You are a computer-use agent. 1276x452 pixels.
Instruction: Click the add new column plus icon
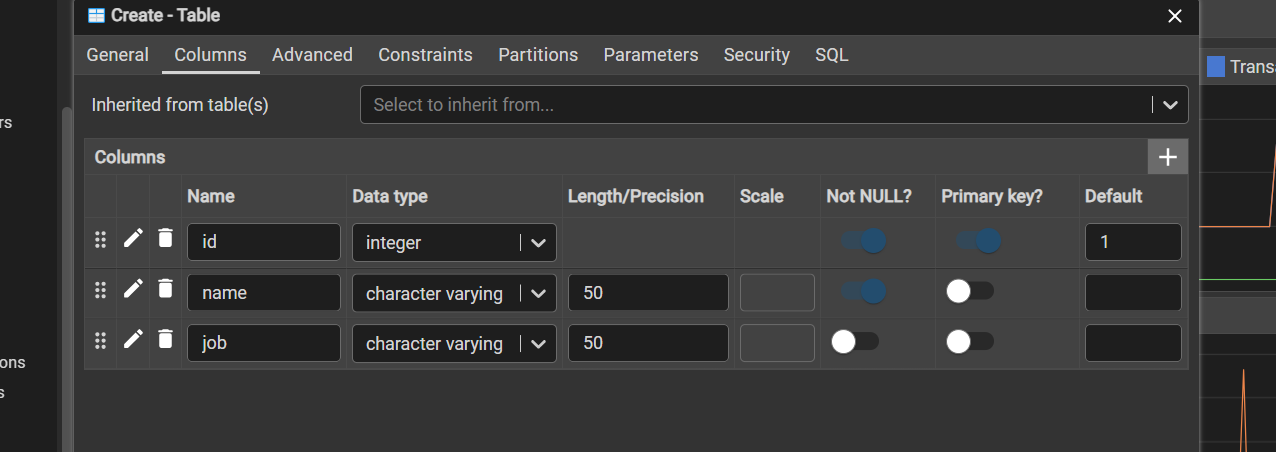tap(1167, 157)
